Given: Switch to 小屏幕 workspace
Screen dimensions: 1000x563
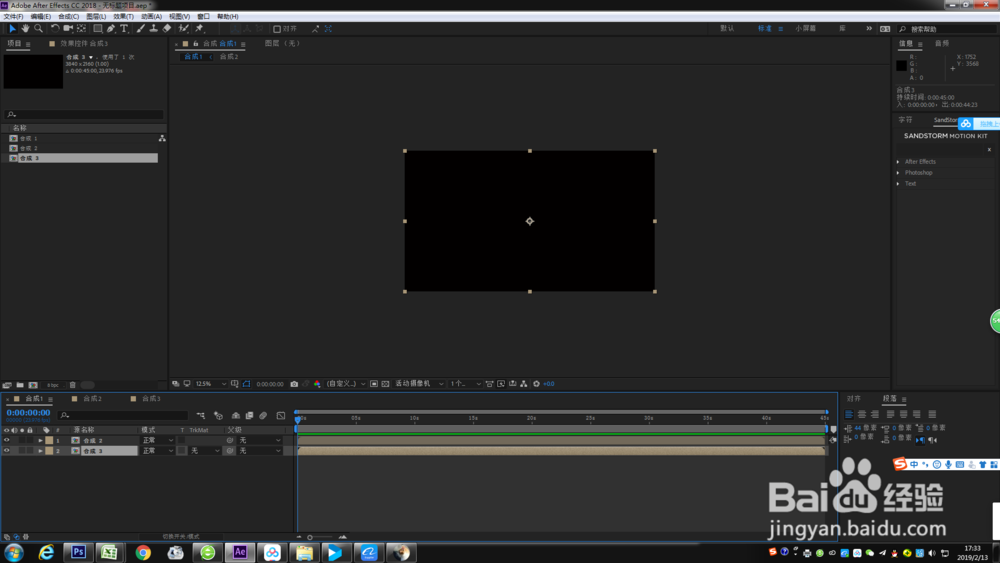Looking at the screenshot, I should pos(805,29).
